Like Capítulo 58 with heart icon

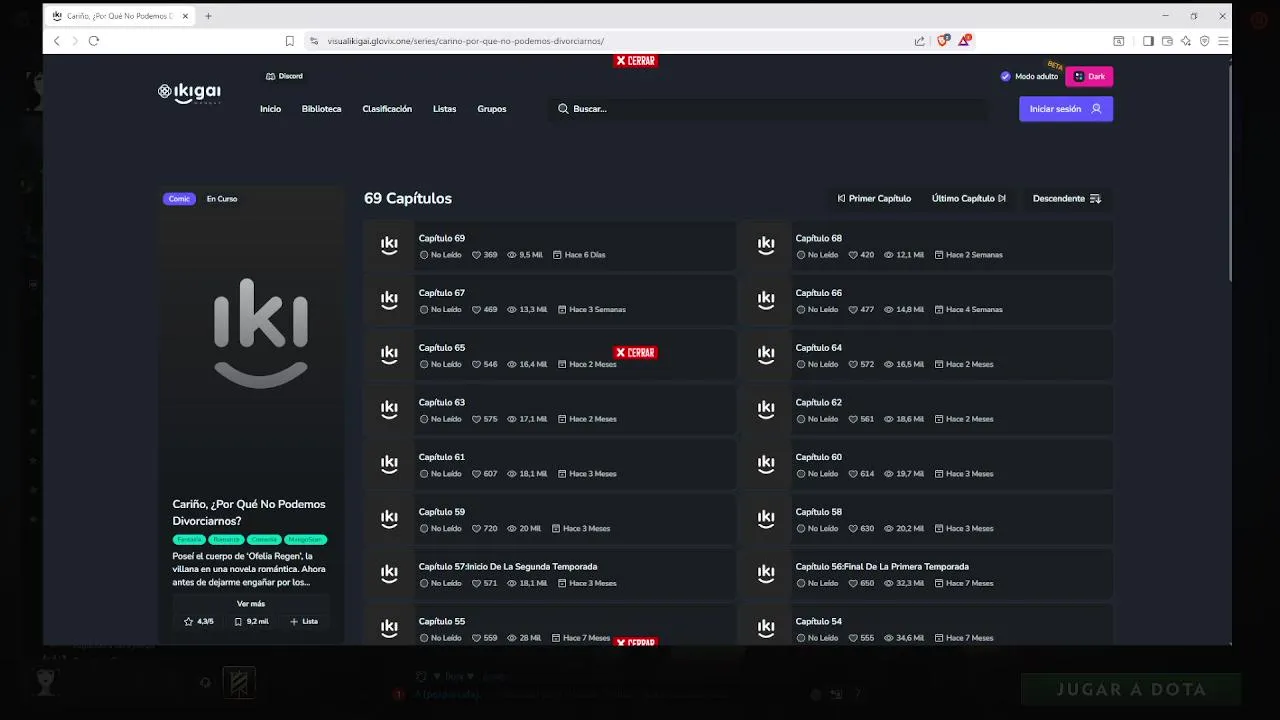pos(853,529)
